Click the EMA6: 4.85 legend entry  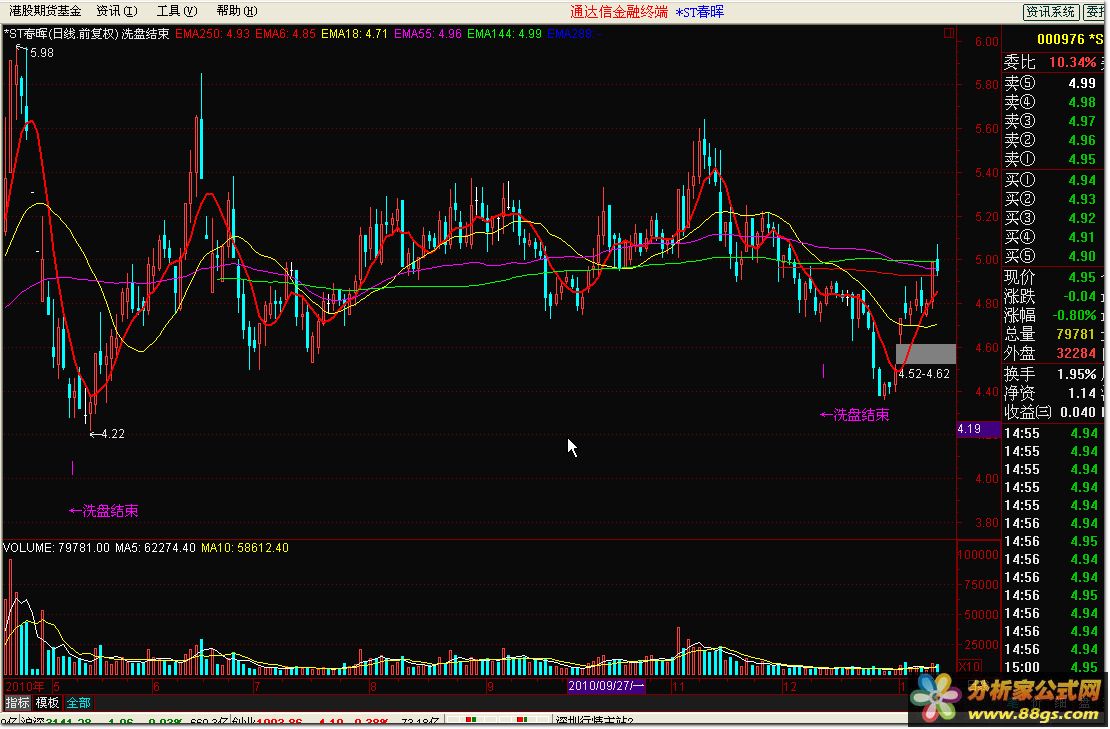(x=285, y=34)
